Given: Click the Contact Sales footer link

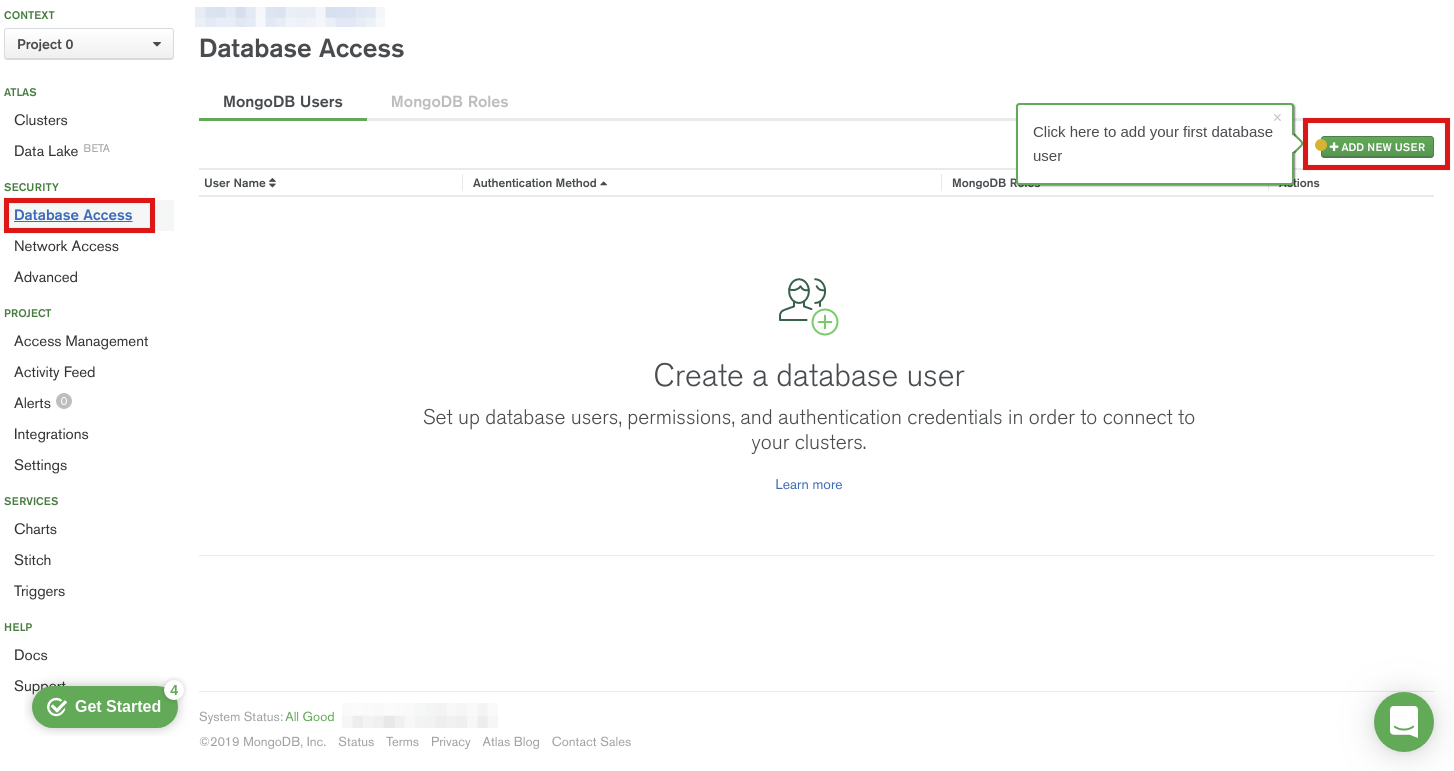Looking at the screenshot, I should [591, 742].
